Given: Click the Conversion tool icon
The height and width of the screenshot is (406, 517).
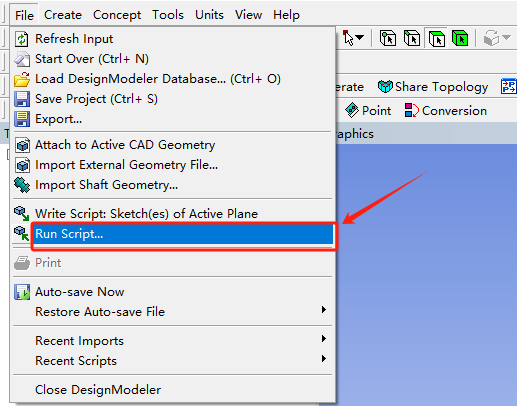Looking at the screenshot, I should (411, 110).
